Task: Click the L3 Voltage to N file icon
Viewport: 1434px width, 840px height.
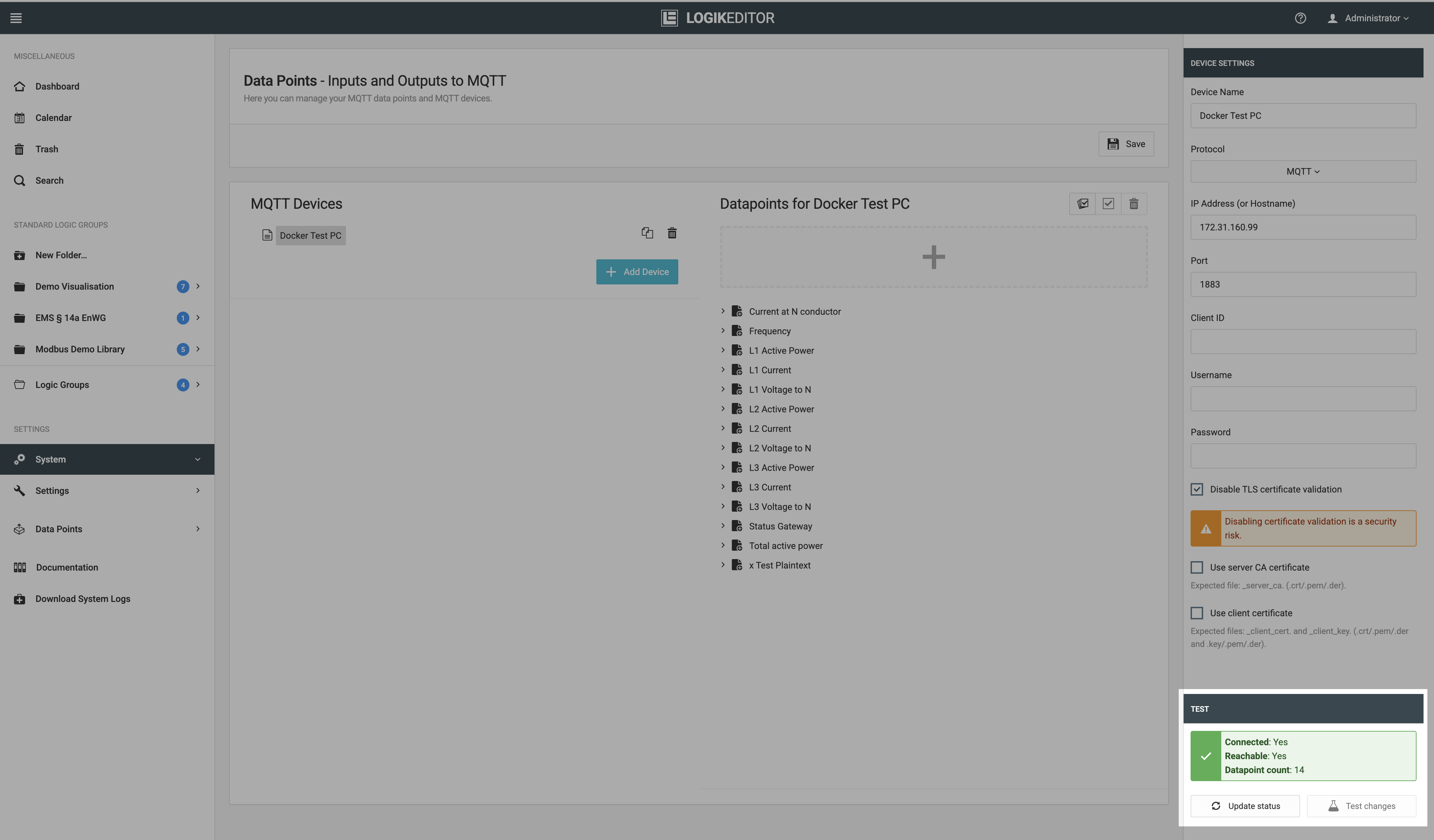Action: point(737,507)
